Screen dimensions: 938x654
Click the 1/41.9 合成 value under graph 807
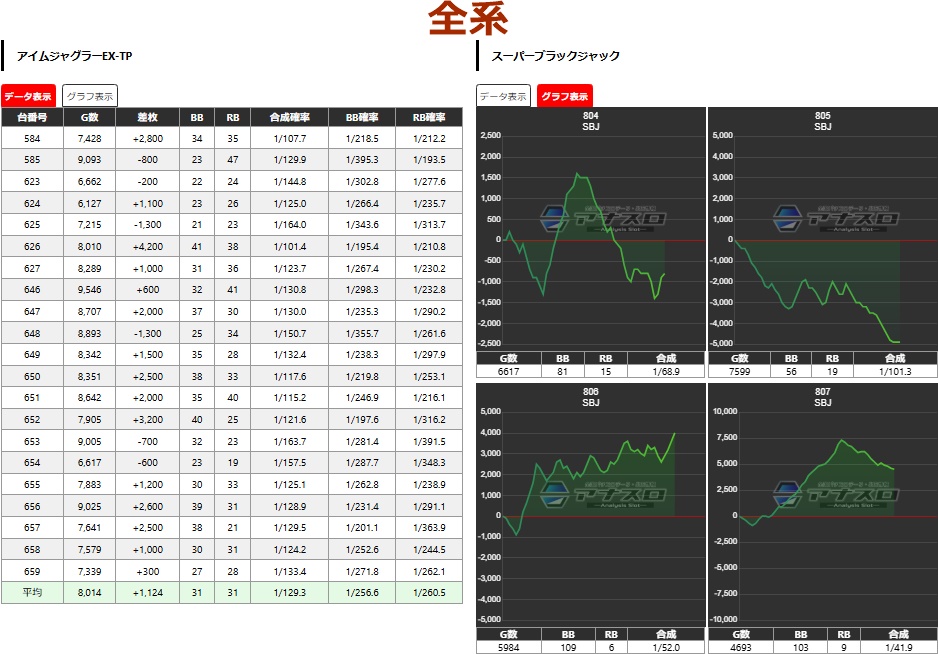coord(899,647)
